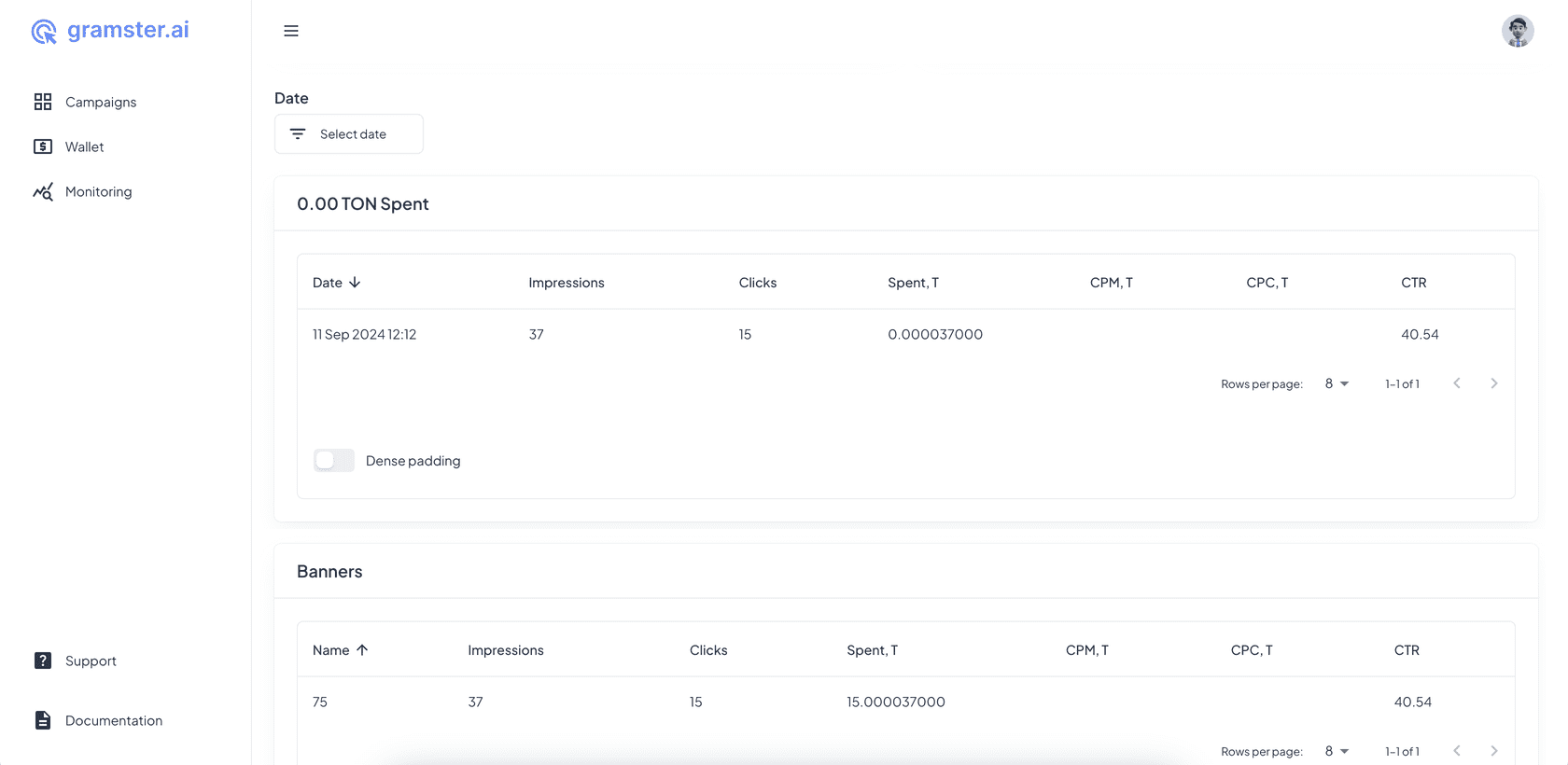Screen dimensions: 1568x765
Task: Open the Select date filter dropdown
Action: [349, 134]
